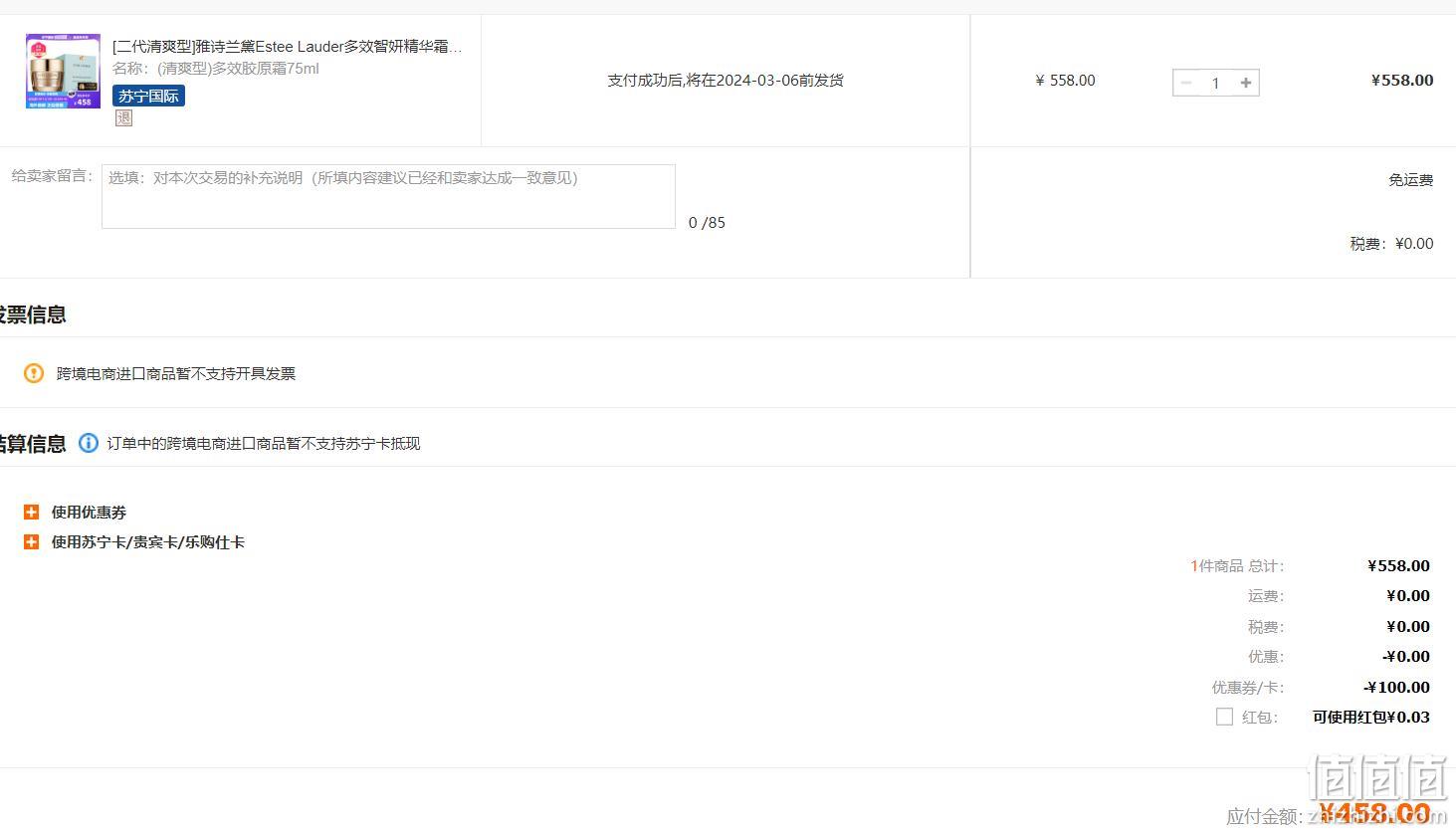The height and width of the screenshot is (833, 1456).
Task: Decrease the quantity with the minus button
Action: (1185, 83)
